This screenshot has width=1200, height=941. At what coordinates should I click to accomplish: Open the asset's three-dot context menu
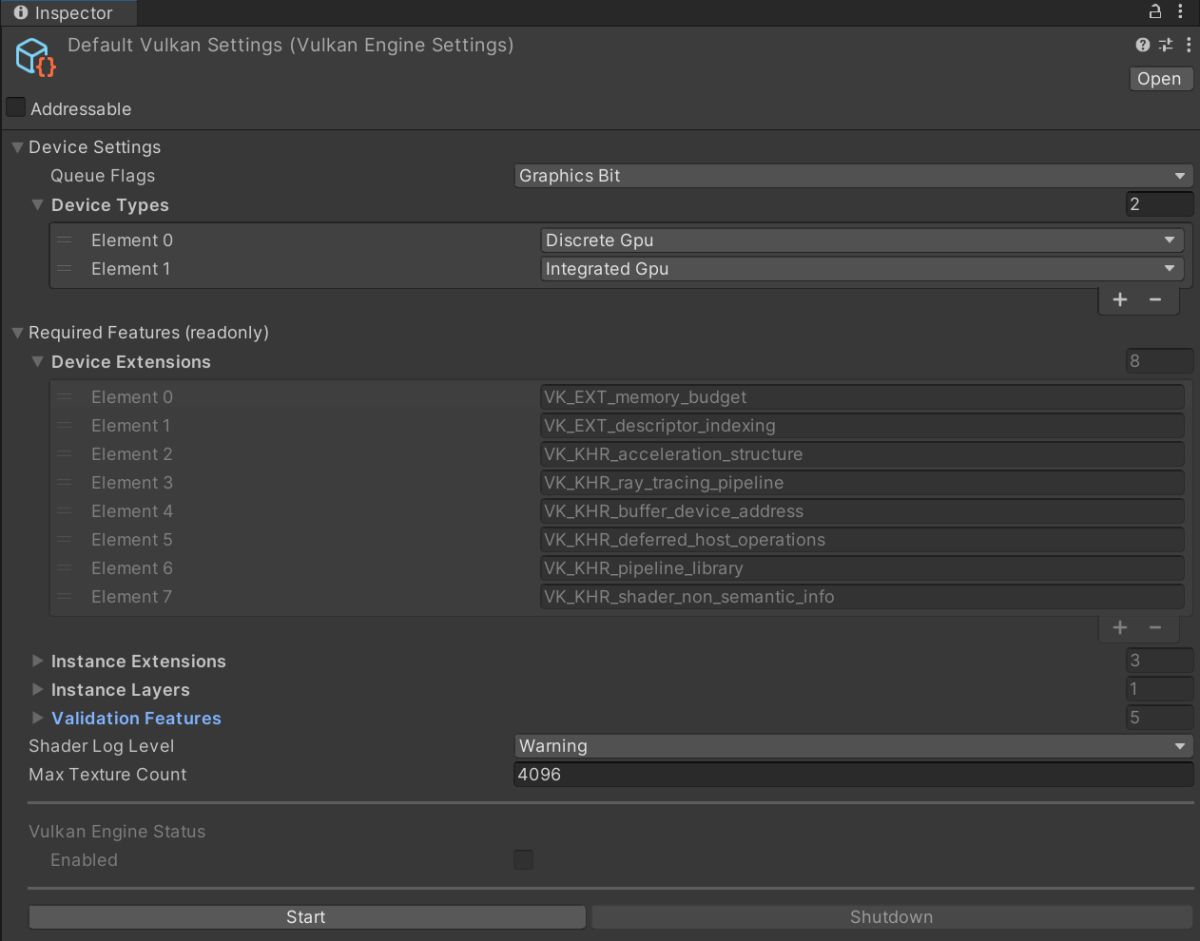(1186, 45)
